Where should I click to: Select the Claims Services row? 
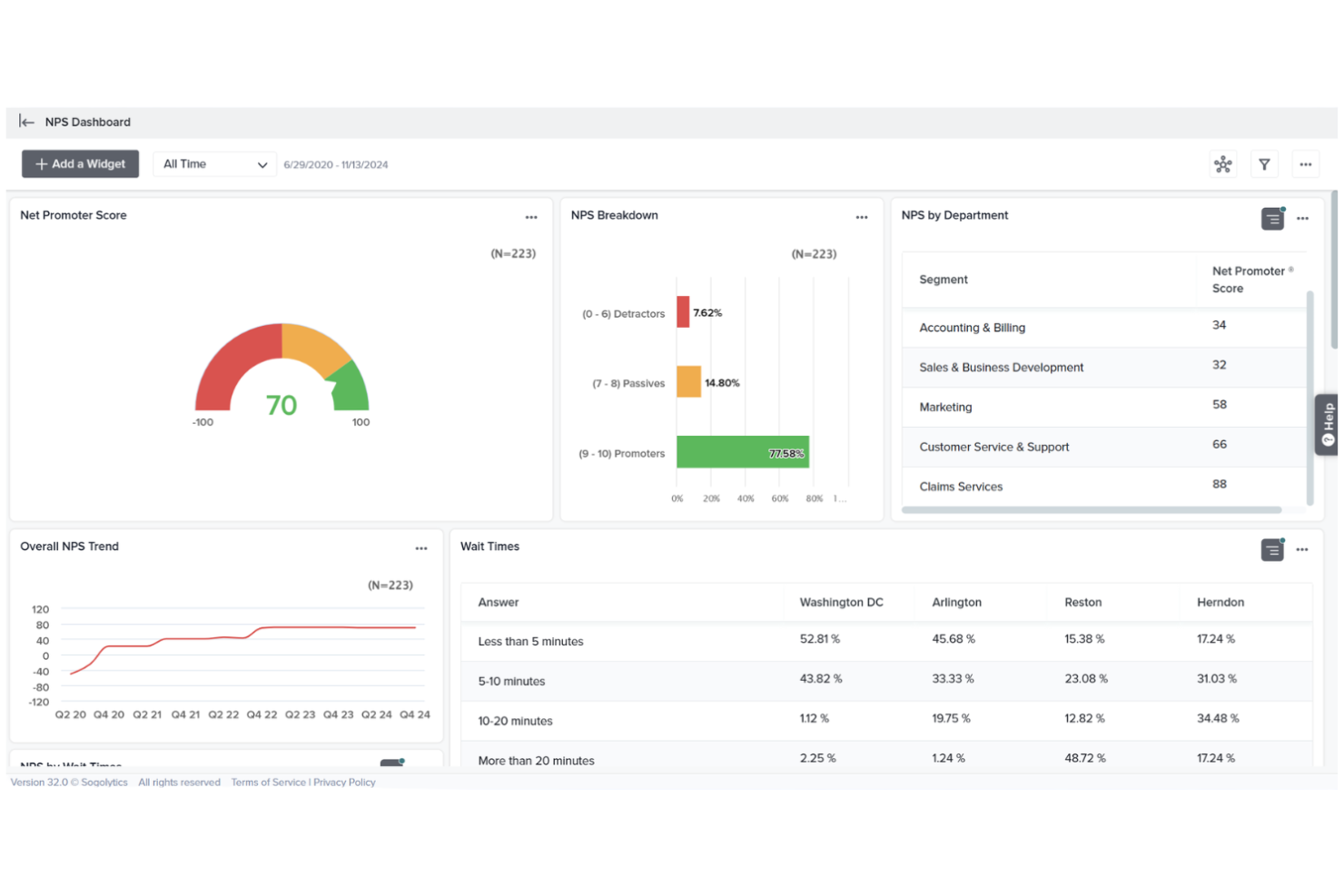pos(1104,487)
